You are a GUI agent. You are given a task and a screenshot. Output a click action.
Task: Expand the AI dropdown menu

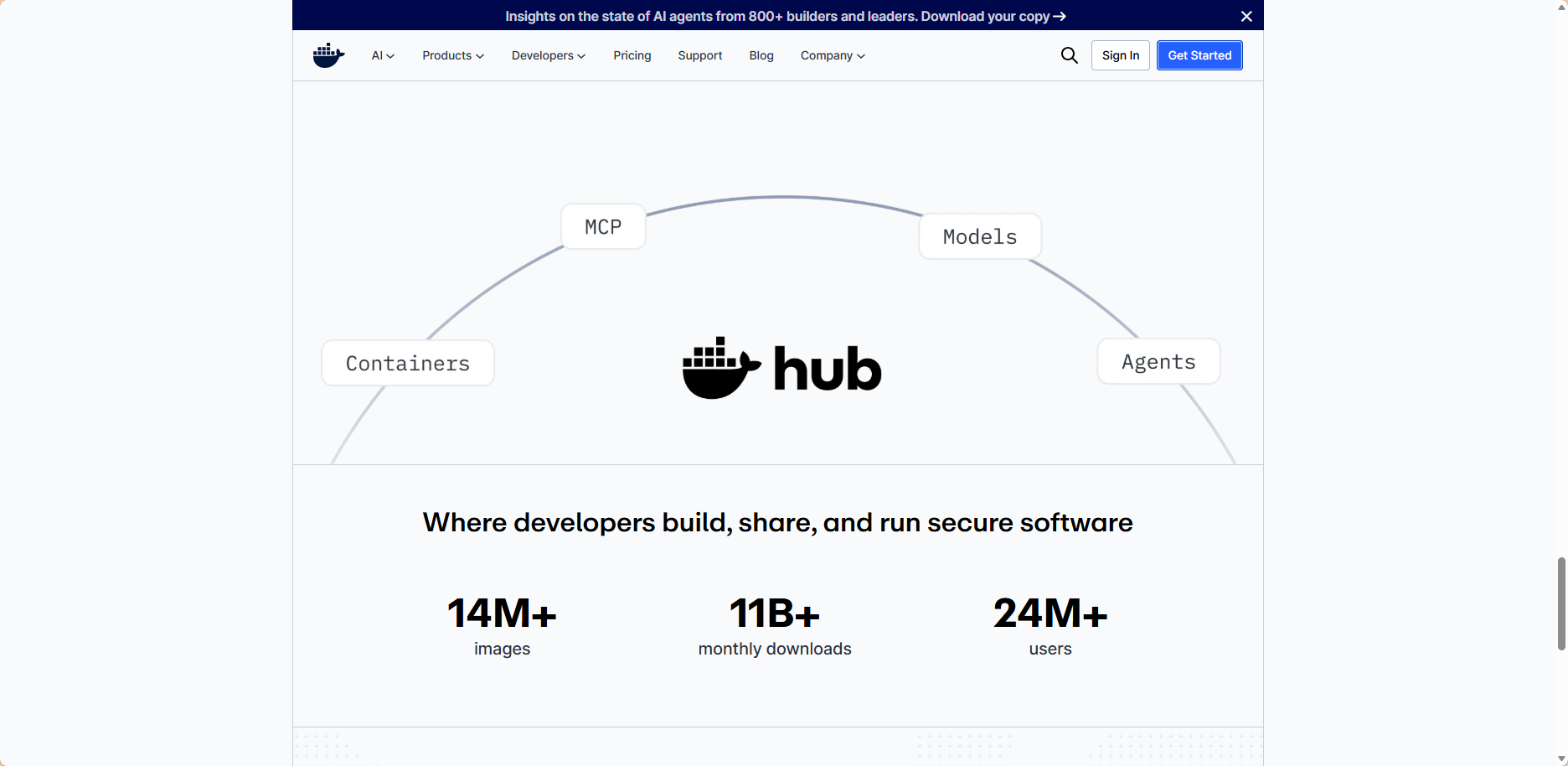383,55
